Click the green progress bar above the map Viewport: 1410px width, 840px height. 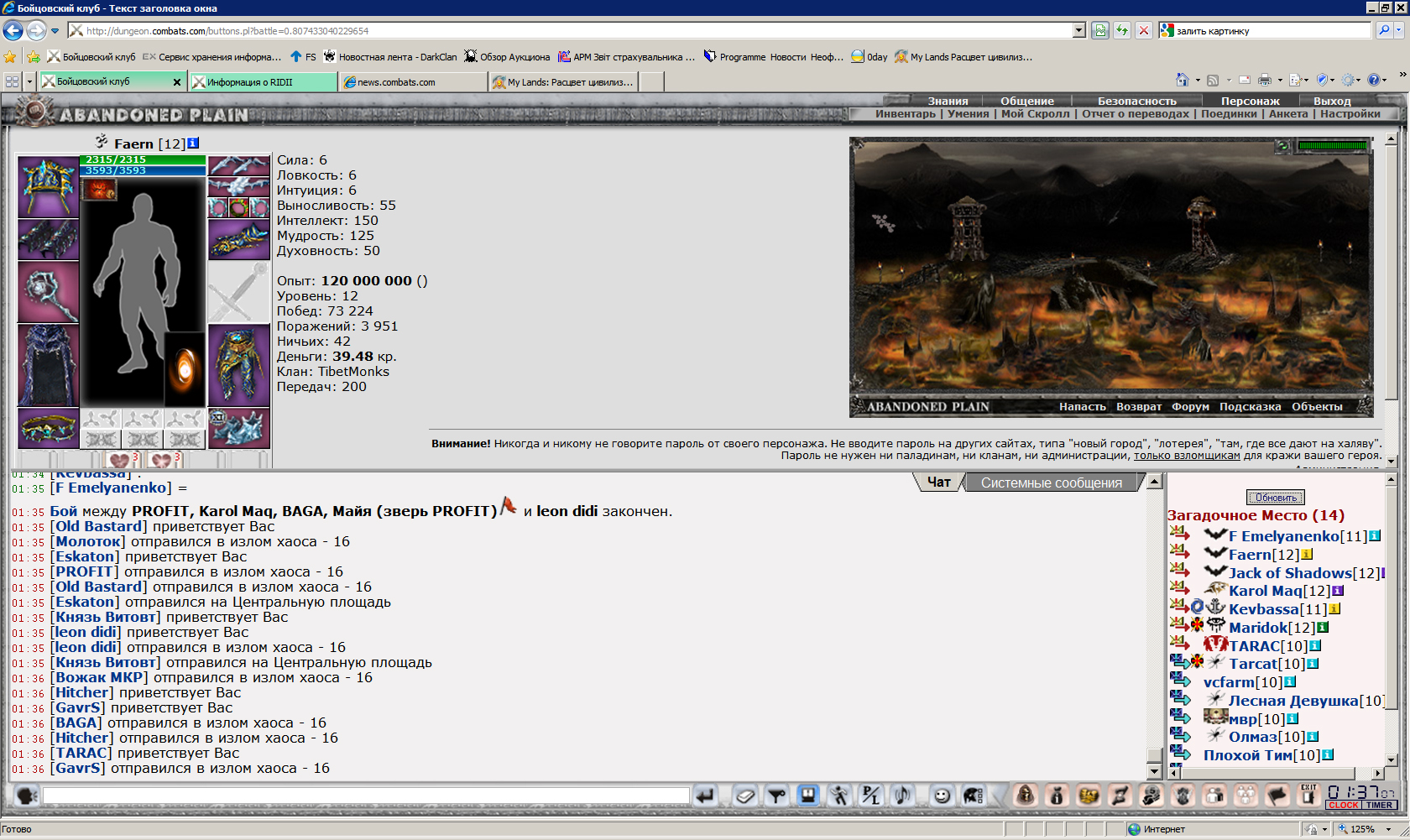click(1332, 146)
